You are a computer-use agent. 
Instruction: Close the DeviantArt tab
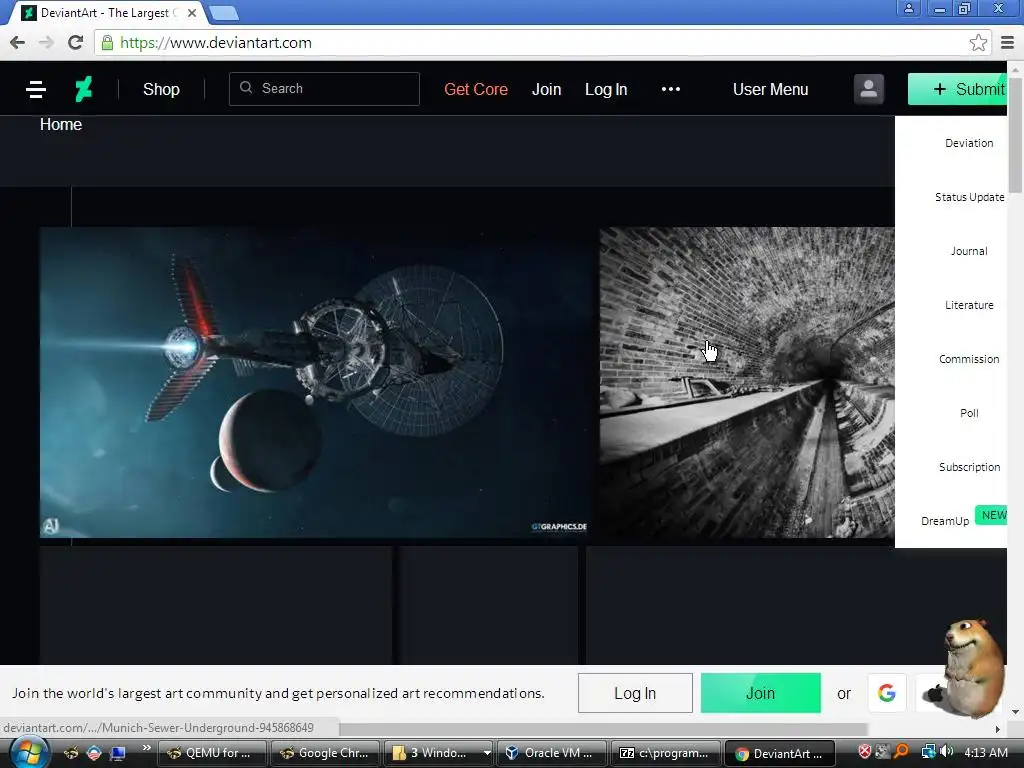coord(192,12)
